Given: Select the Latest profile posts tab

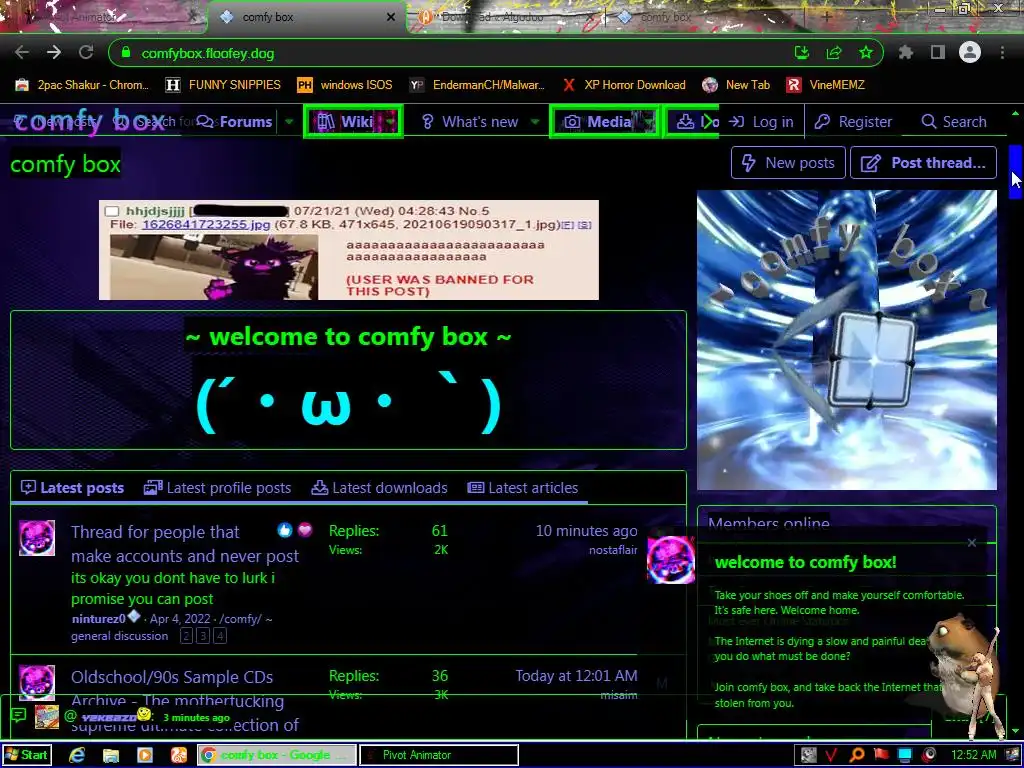Looking at the screenshot, I should click(217, 488).
